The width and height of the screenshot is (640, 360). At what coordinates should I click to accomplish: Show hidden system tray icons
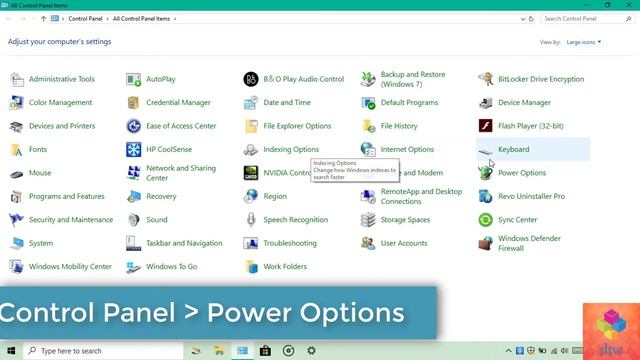(508, 351)
